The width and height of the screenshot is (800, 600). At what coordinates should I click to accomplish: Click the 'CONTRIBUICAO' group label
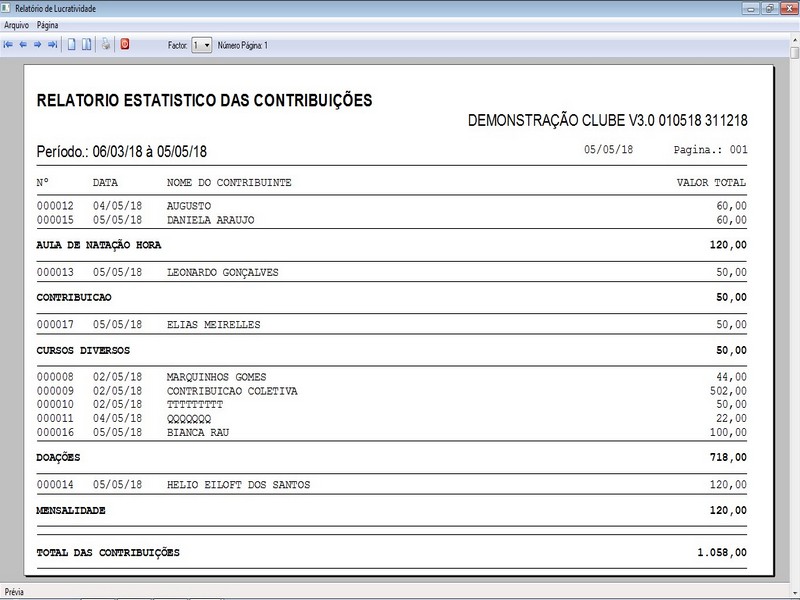coord(74,297)
